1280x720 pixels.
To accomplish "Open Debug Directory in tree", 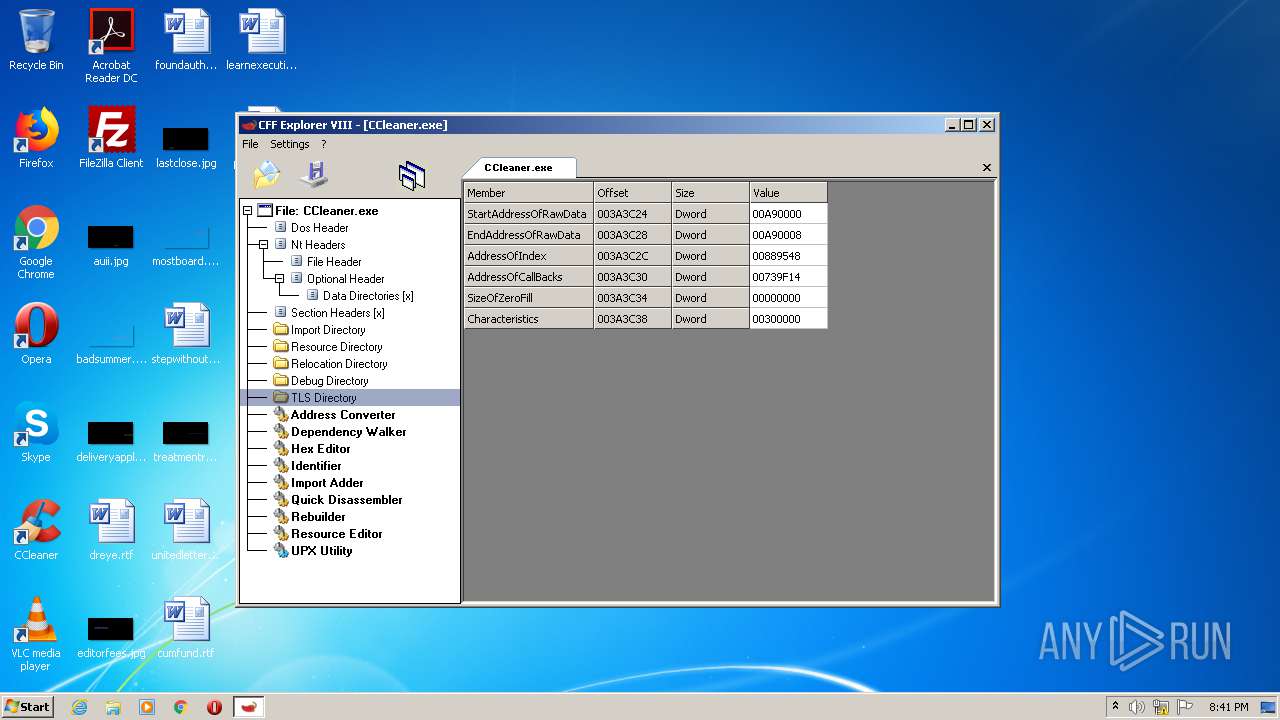I will [329, 381].
